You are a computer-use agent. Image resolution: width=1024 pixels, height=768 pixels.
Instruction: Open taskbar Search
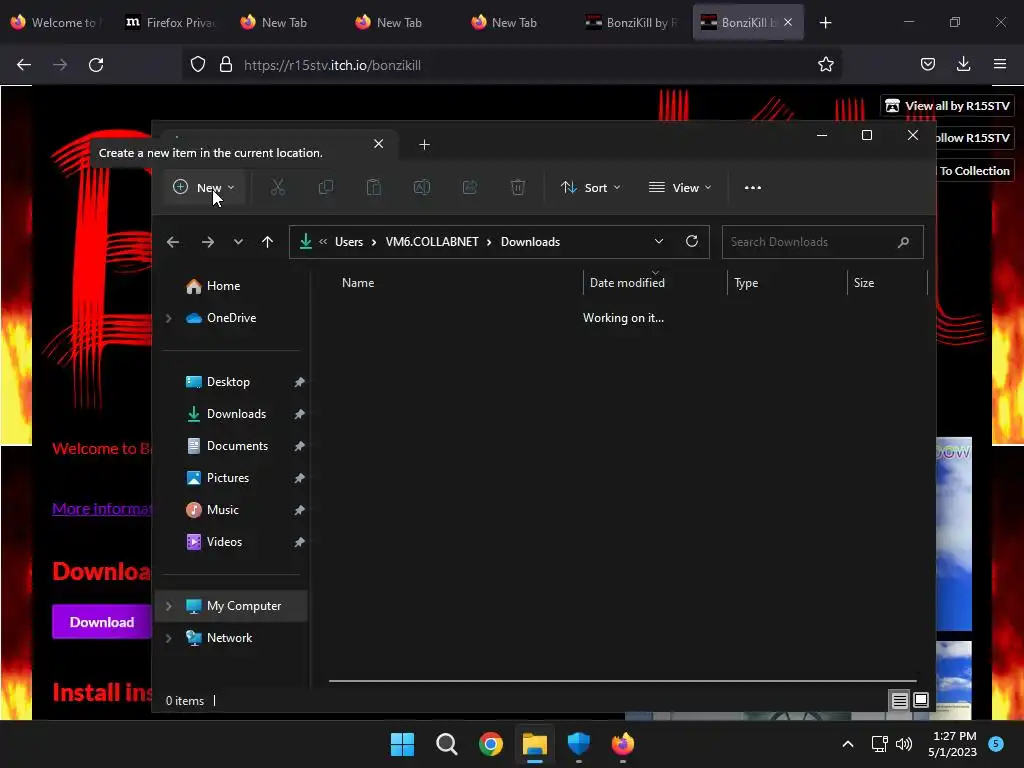[447, 744]
